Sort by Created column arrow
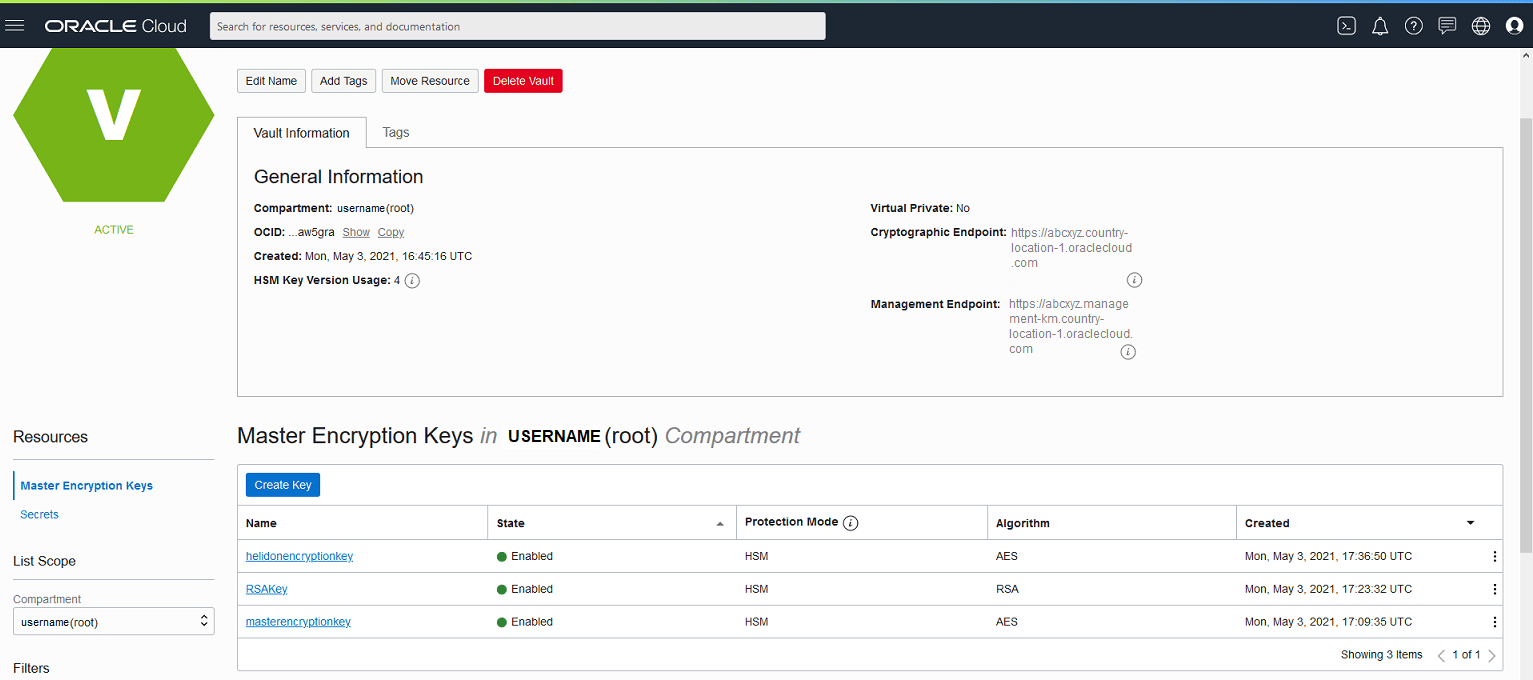Image resolution: width=1533 pixels, height=680 pixels. [1470, 523]
